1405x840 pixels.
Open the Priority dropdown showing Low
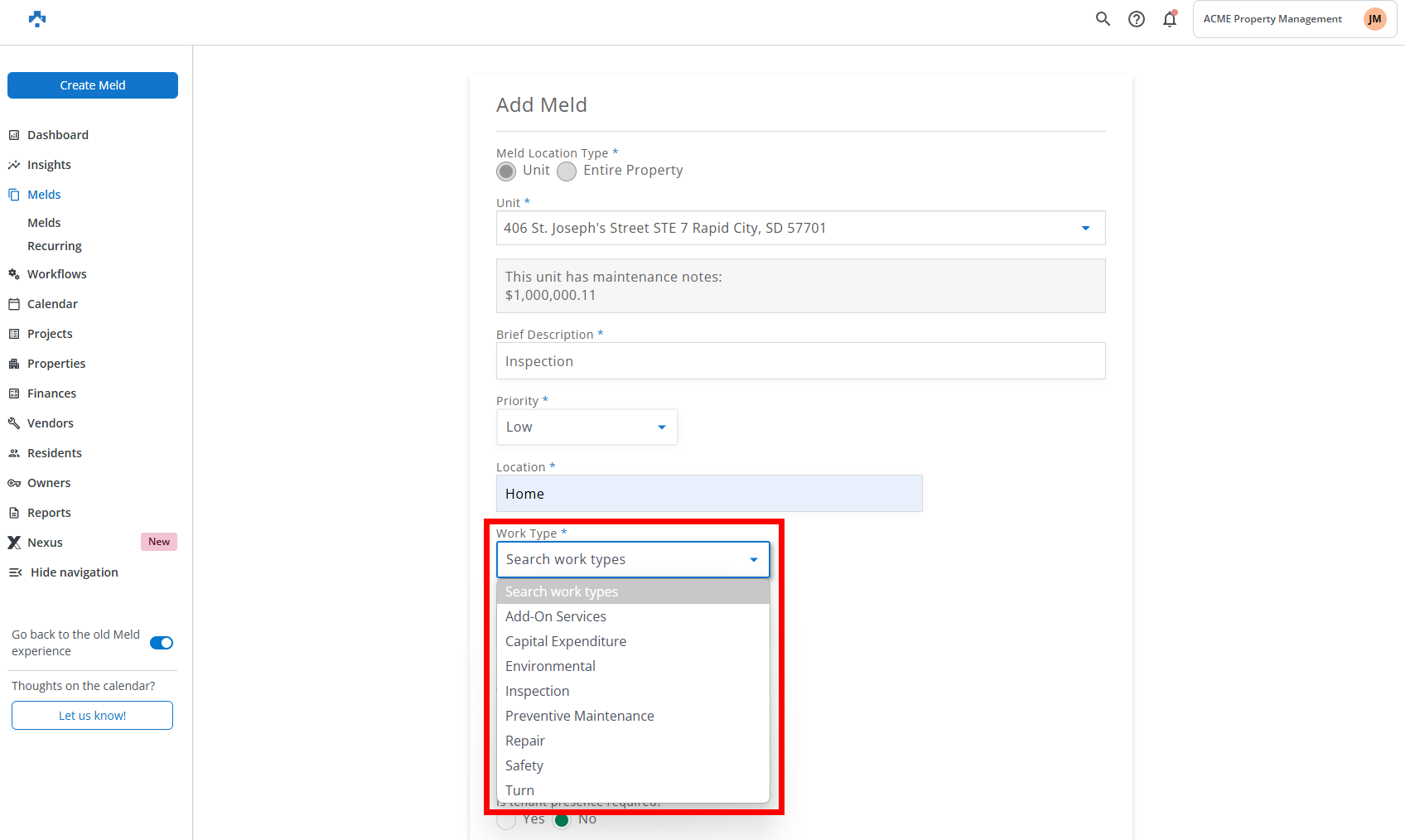pos(587,427)
